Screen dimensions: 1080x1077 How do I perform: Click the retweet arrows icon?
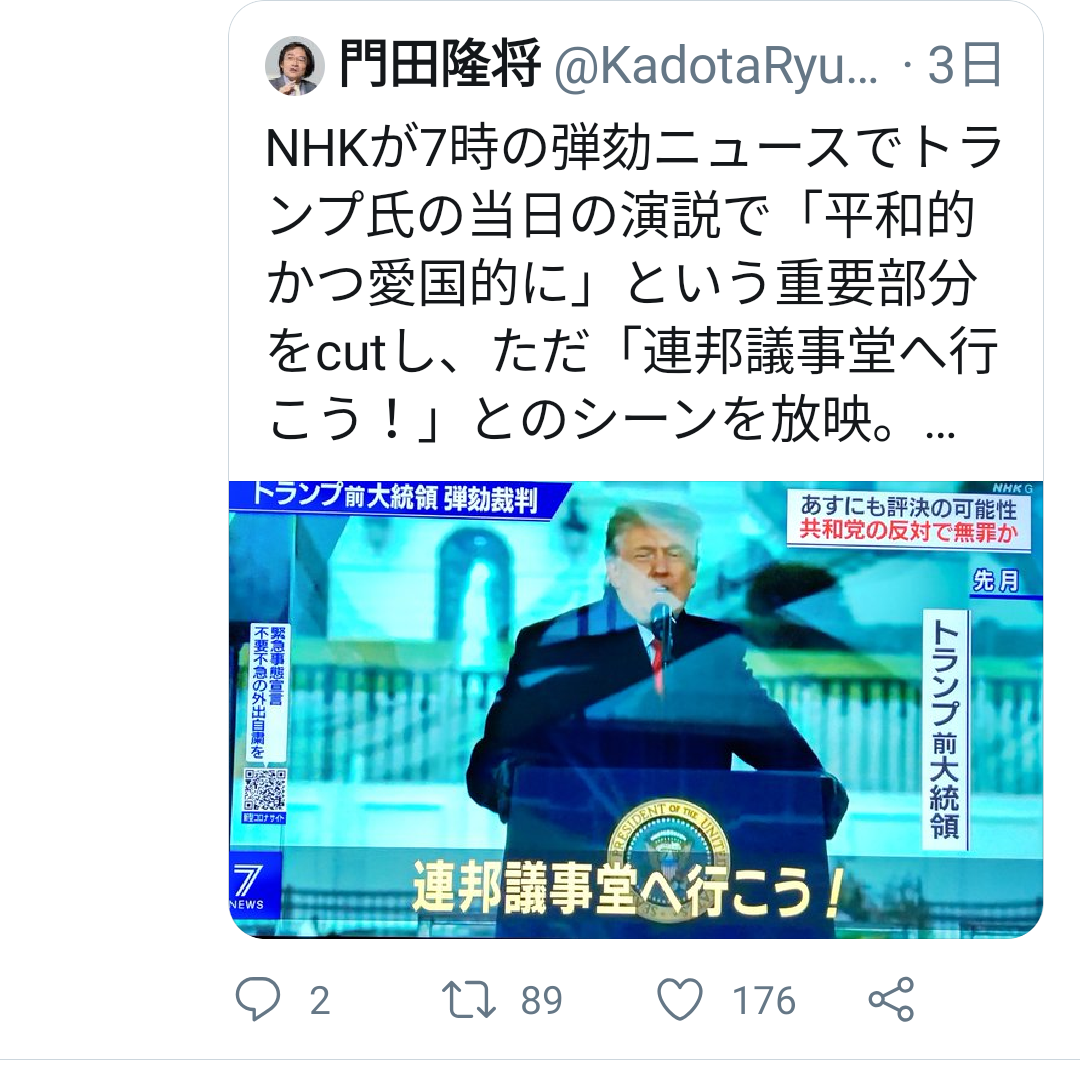pos(468,999)
